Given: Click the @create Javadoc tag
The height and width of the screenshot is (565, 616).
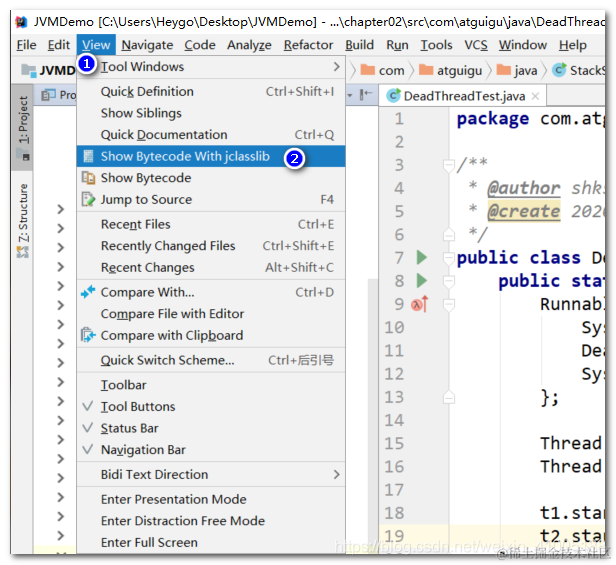Looking at the screenshot, I should tap(523, 211).
